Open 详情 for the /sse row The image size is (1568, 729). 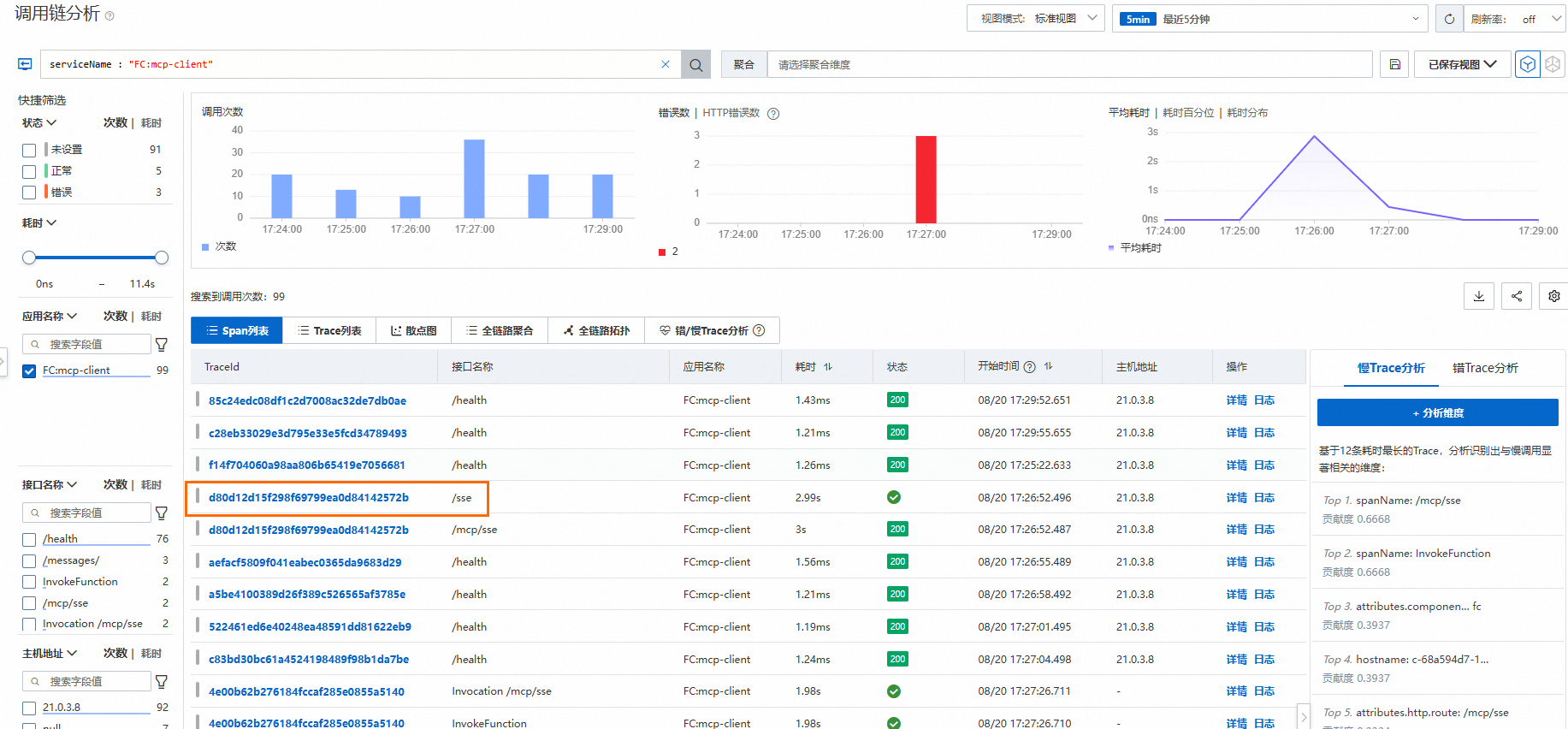point(1236,498)
